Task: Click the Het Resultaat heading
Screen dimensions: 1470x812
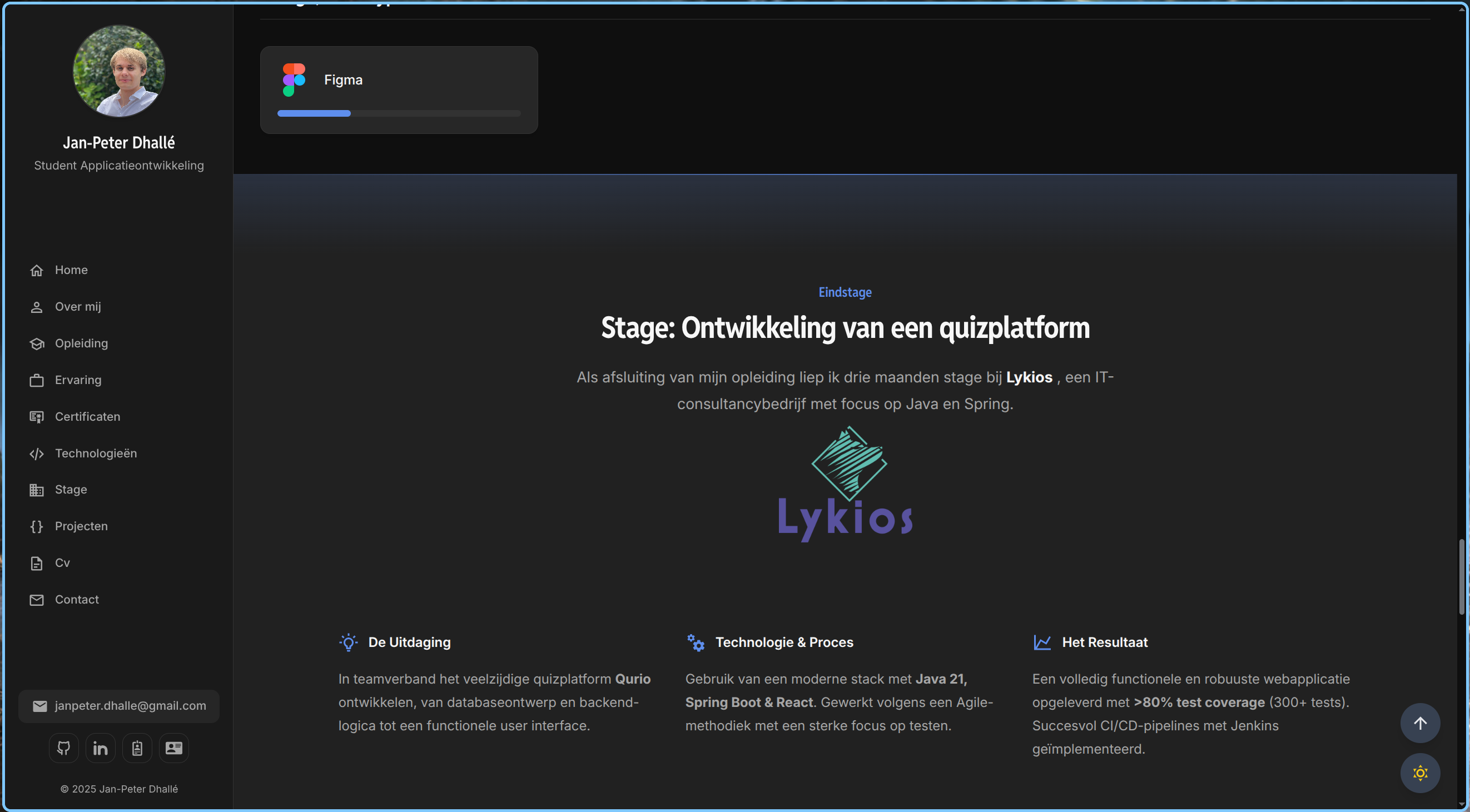Action: point(1105,642)
